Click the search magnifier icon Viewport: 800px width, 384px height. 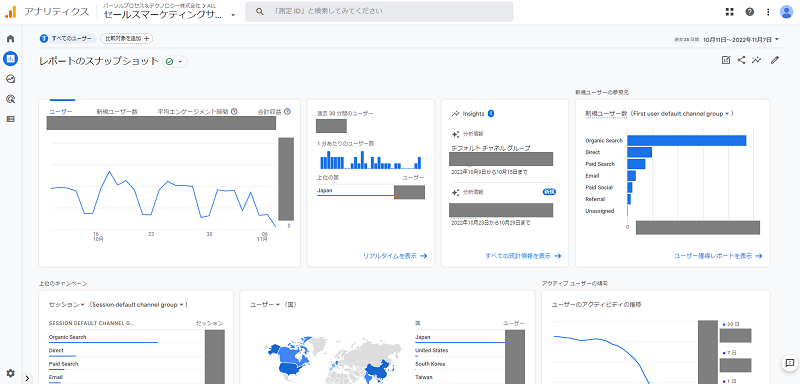pyautogui.click(x=260, y=11)
